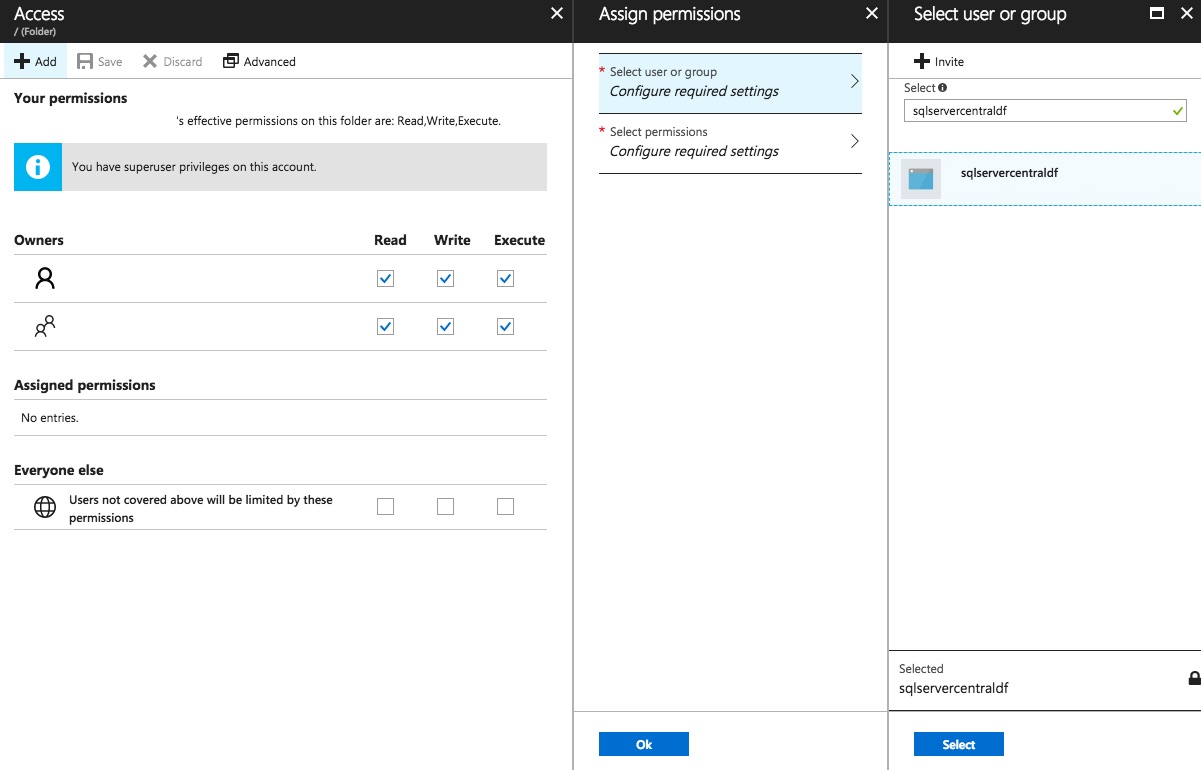
Task: Enable Read for Everyone else
Action: pos(385,507)
